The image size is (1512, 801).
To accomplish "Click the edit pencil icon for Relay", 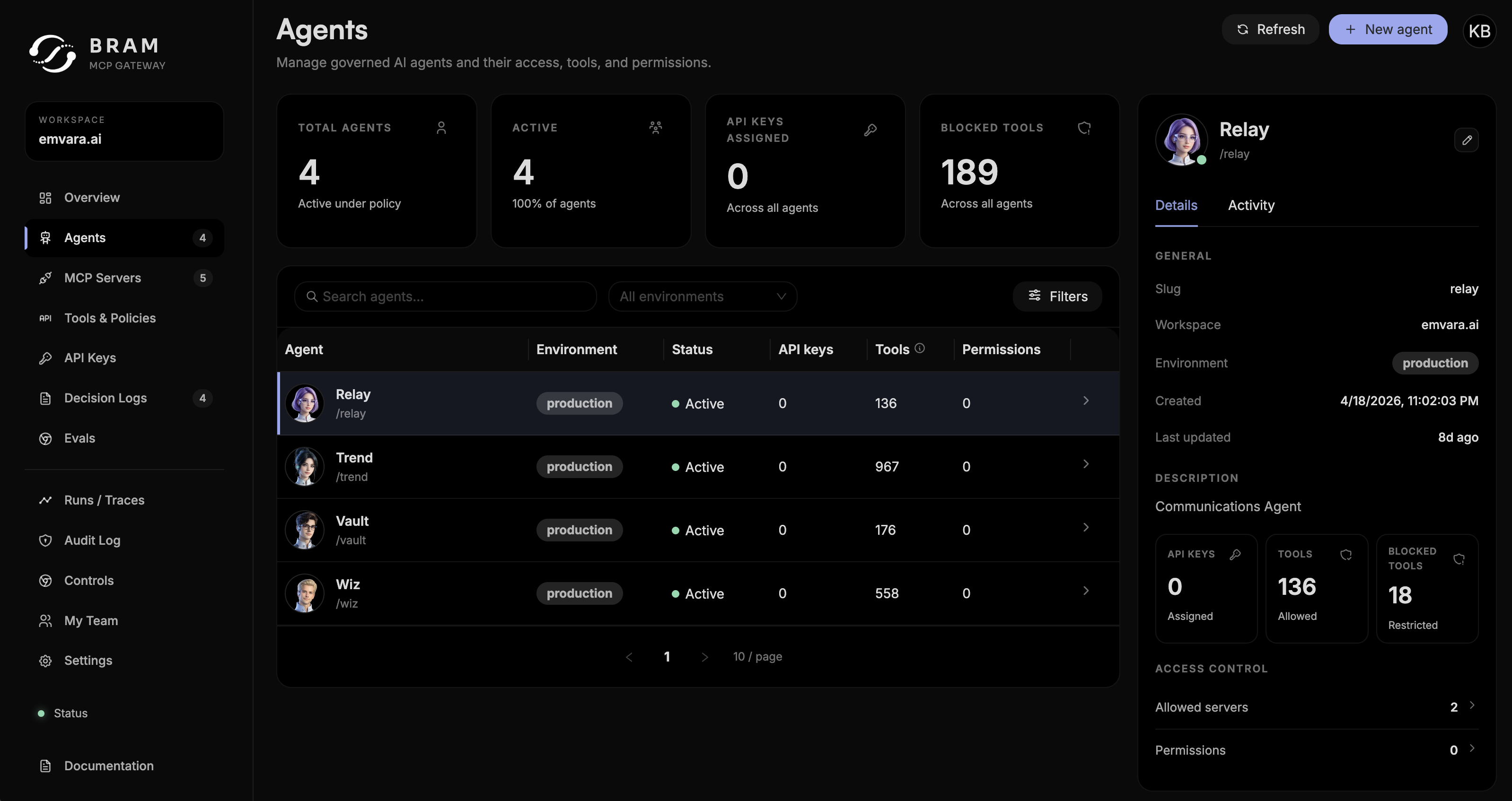I will click(1466, 140).
